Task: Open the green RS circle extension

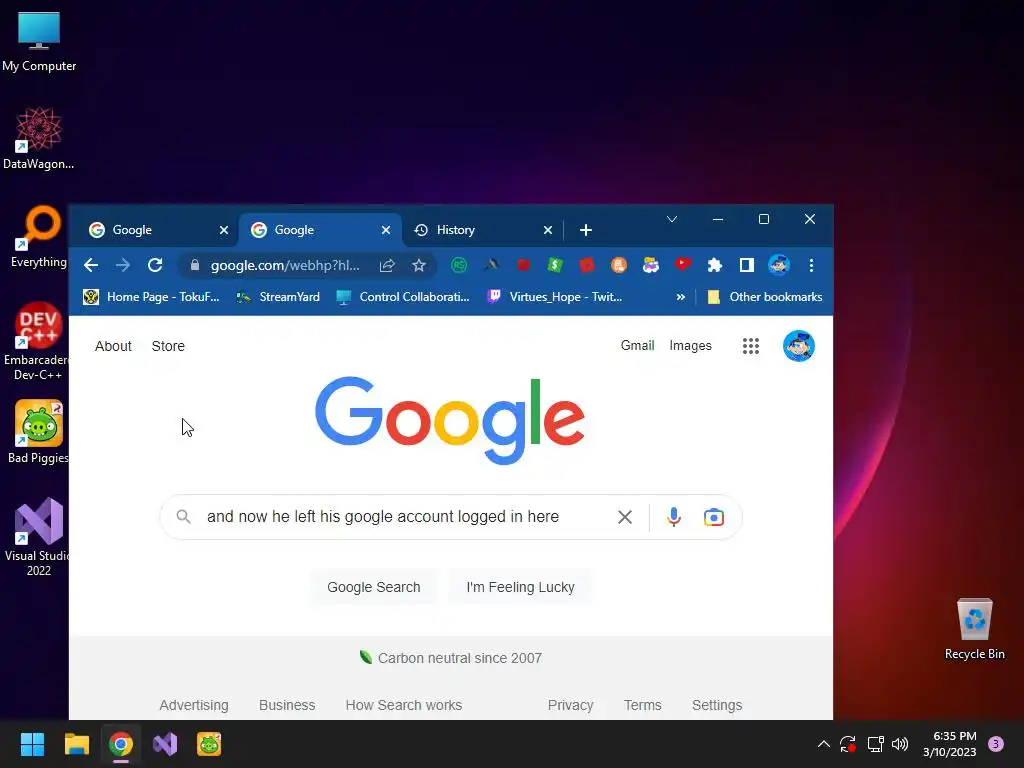Action: pos(459,265)
